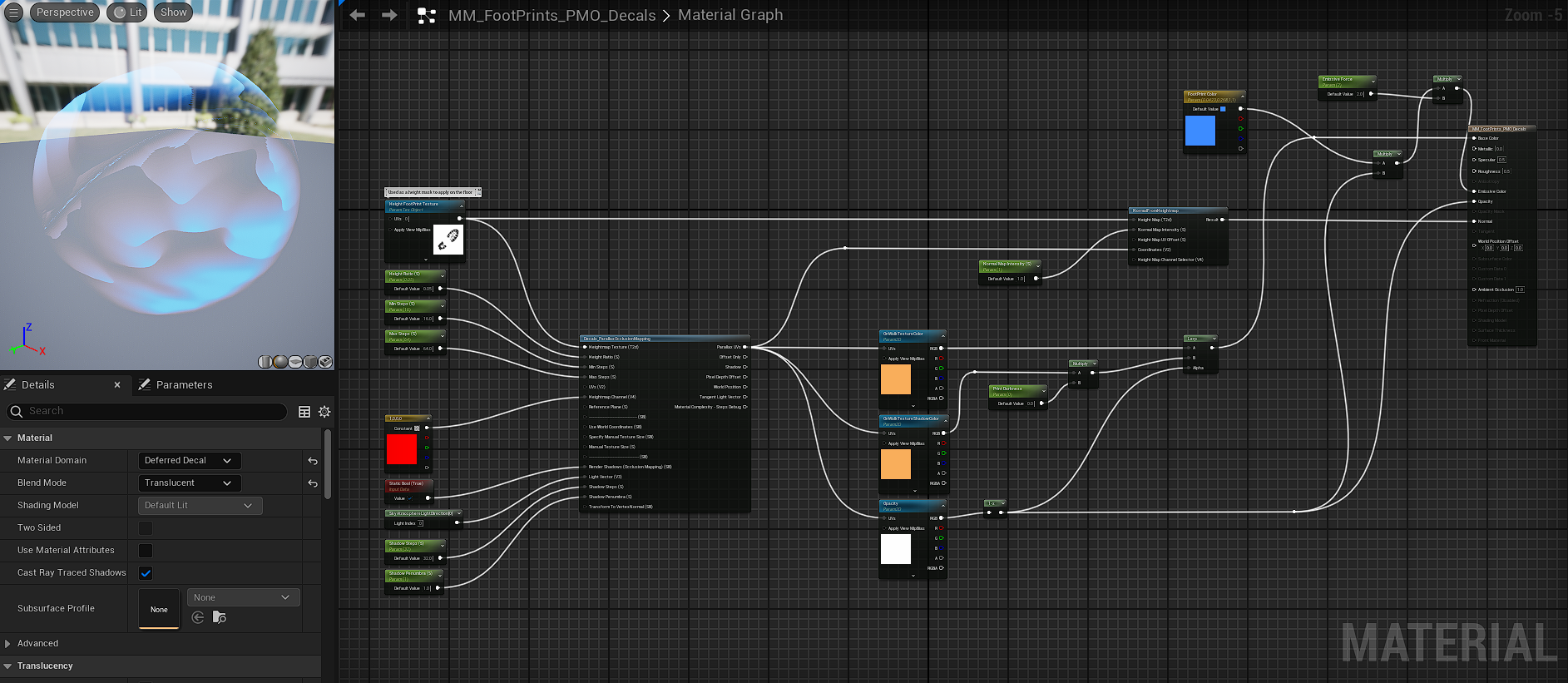Screen dimensions: 1568x683
Task: Open the viewport options hamburger menu
Action: (x=13, y=12)
